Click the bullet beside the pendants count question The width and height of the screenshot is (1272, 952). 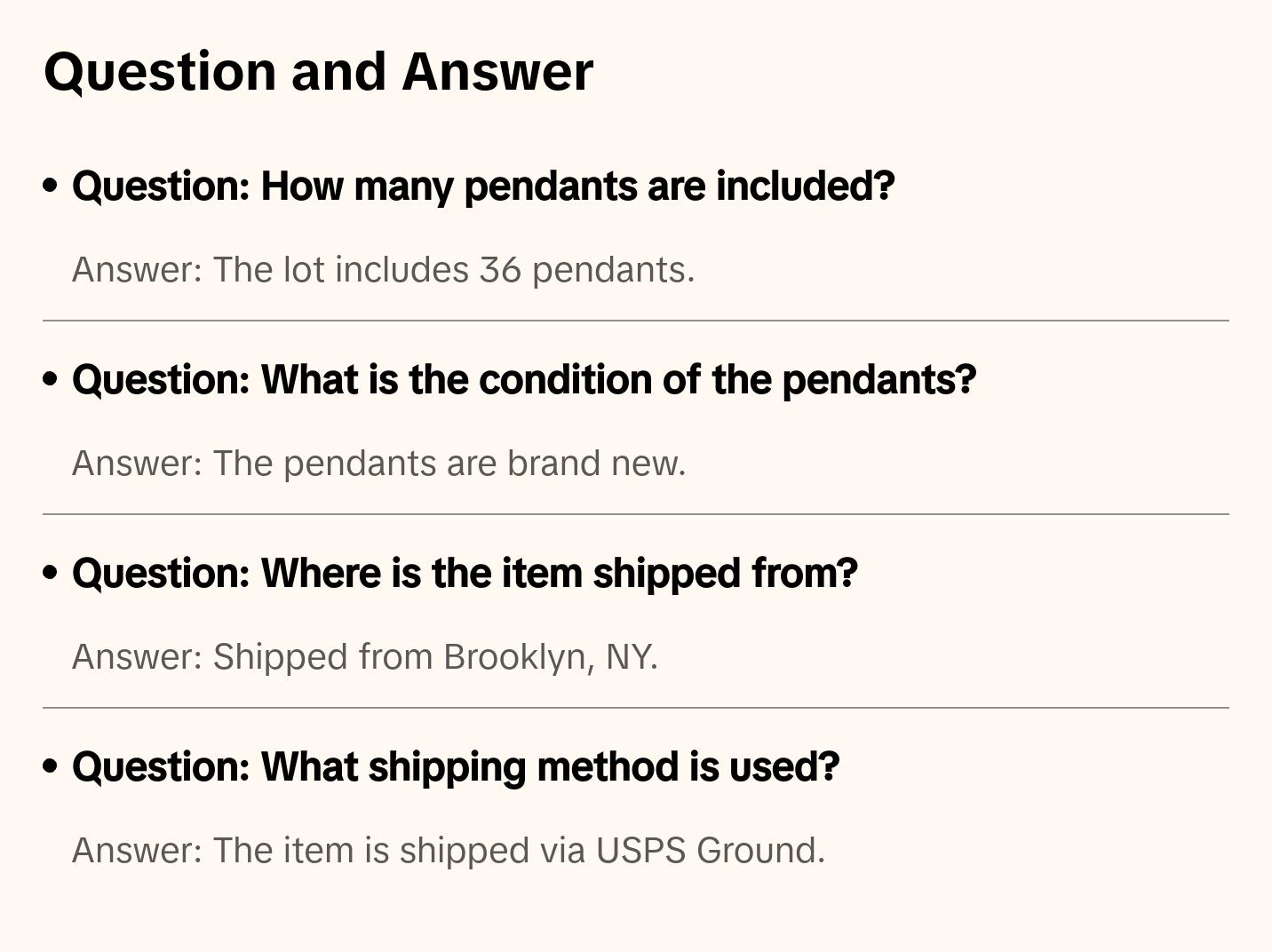pos(51,186)
